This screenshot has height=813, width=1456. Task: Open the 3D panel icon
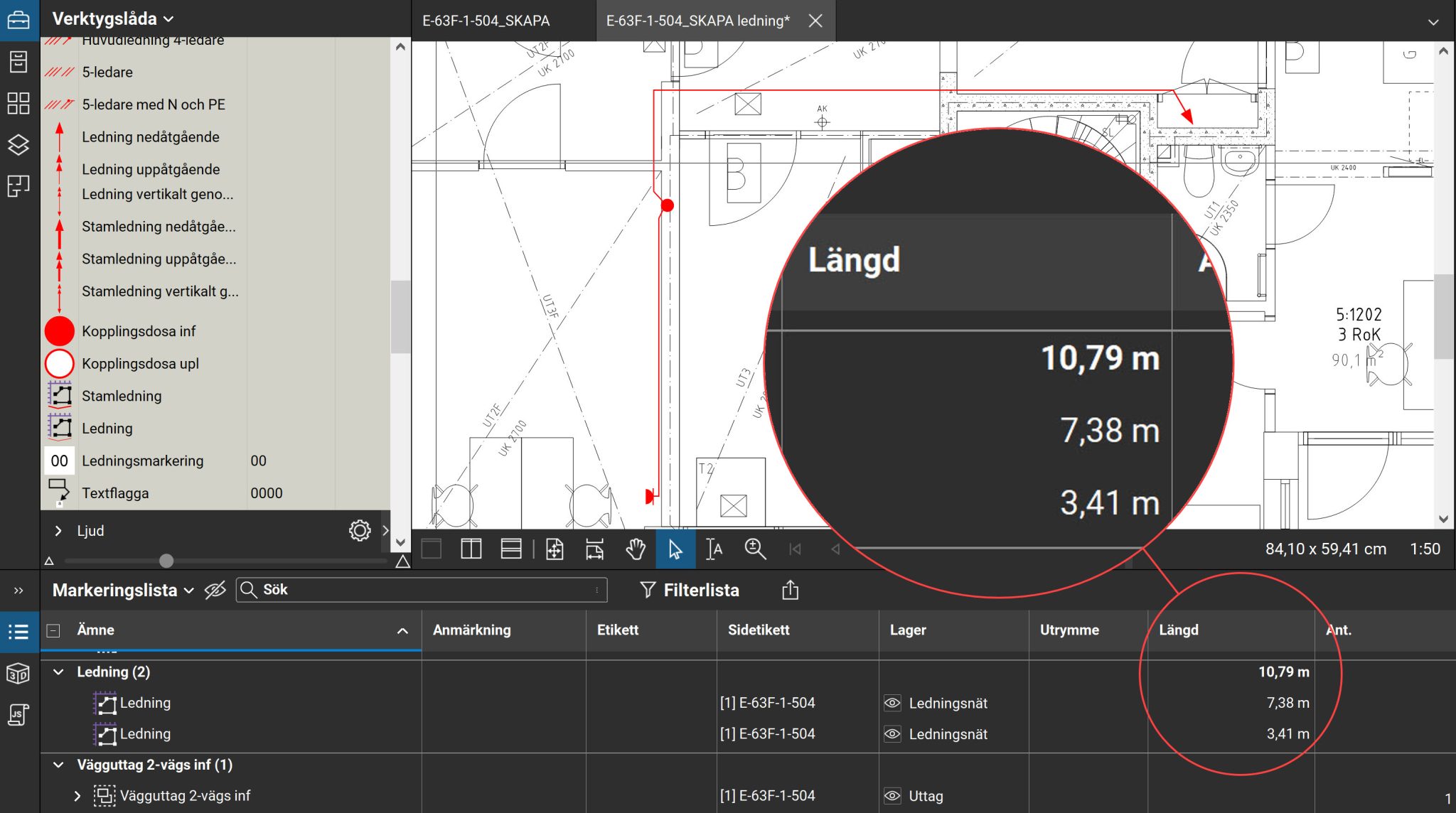coord(18,673)
